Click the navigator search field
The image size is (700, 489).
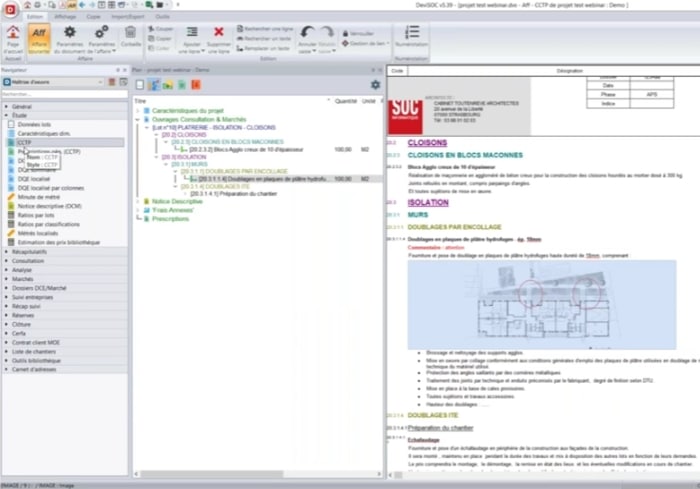[x=64, y=94]
